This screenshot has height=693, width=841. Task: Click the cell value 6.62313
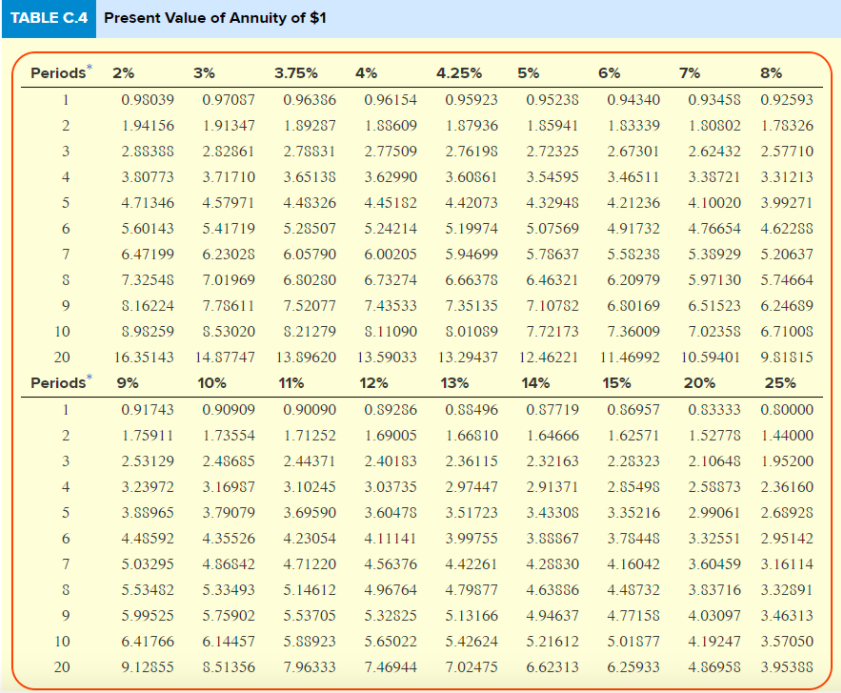point(552,667)
